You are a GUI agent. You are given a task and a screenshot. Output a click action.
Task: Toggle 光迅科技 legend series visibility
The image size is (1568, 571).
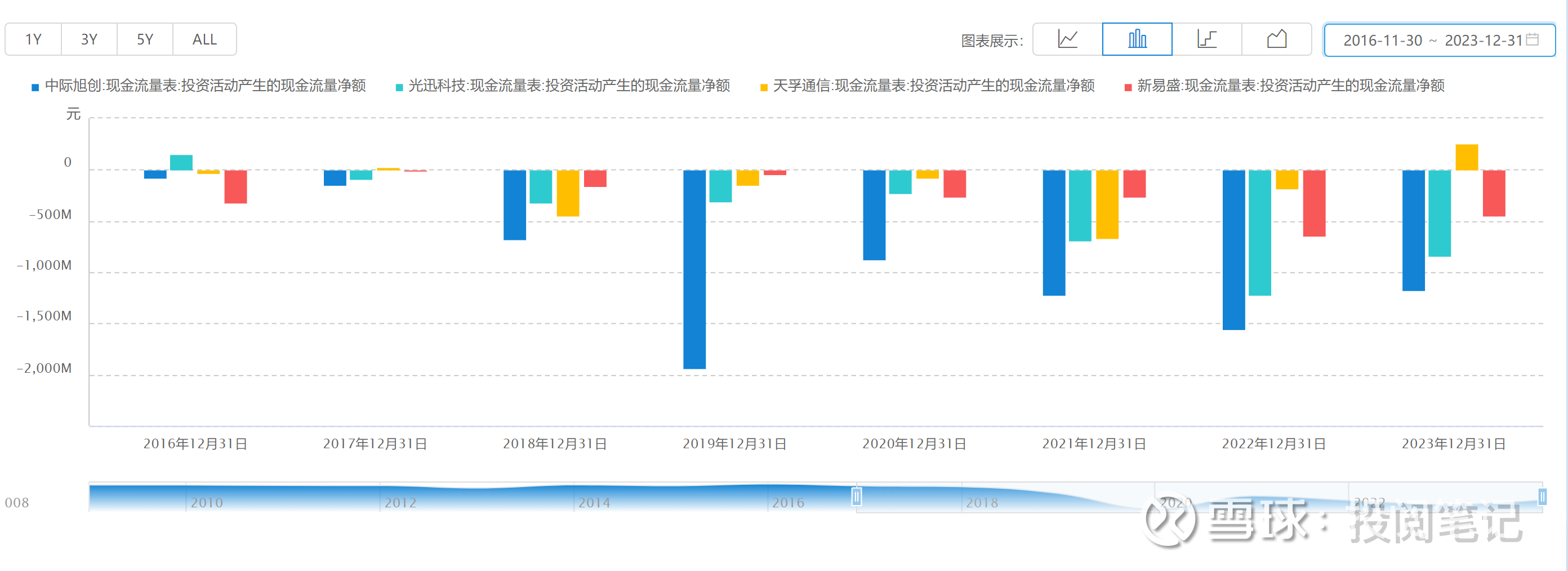click(563, 86)
